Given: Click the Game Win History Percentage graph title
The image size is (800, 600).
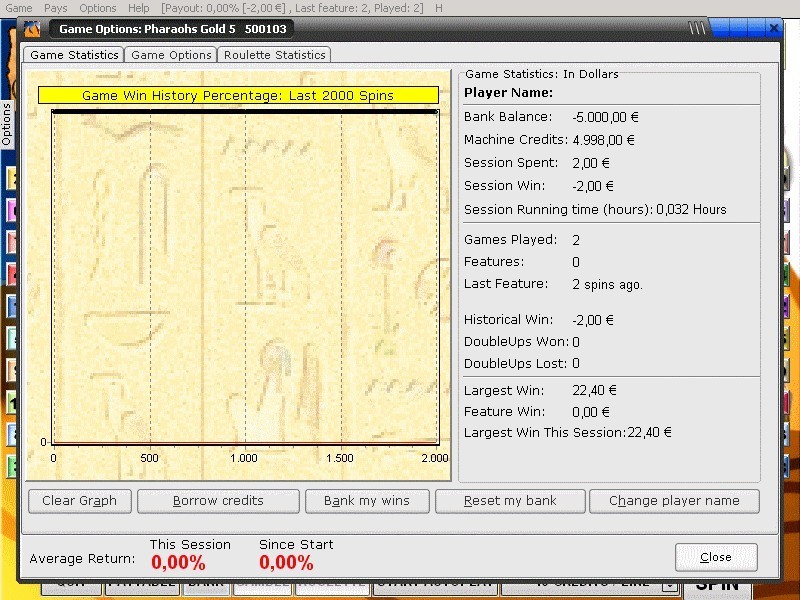Looking at the screenshot, I should coord(238,95).
